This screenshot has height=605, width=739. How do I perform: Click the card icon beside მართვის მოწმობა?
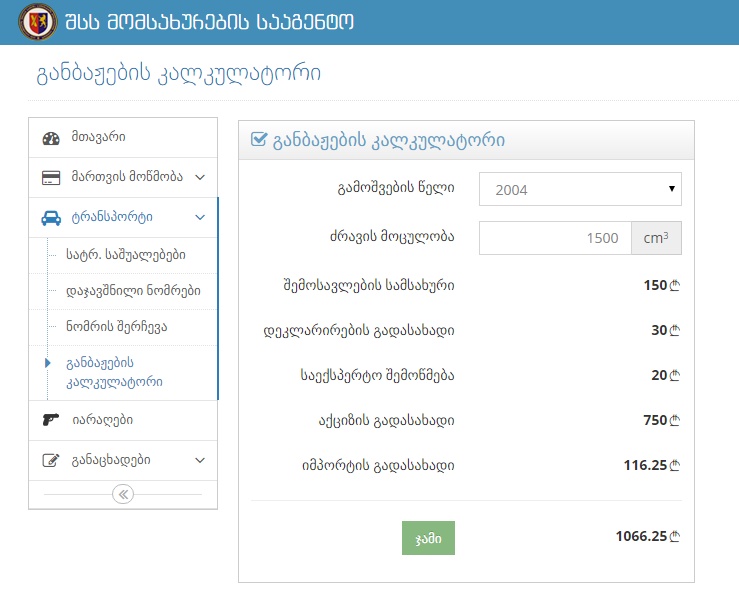click(x=51, y=178)
